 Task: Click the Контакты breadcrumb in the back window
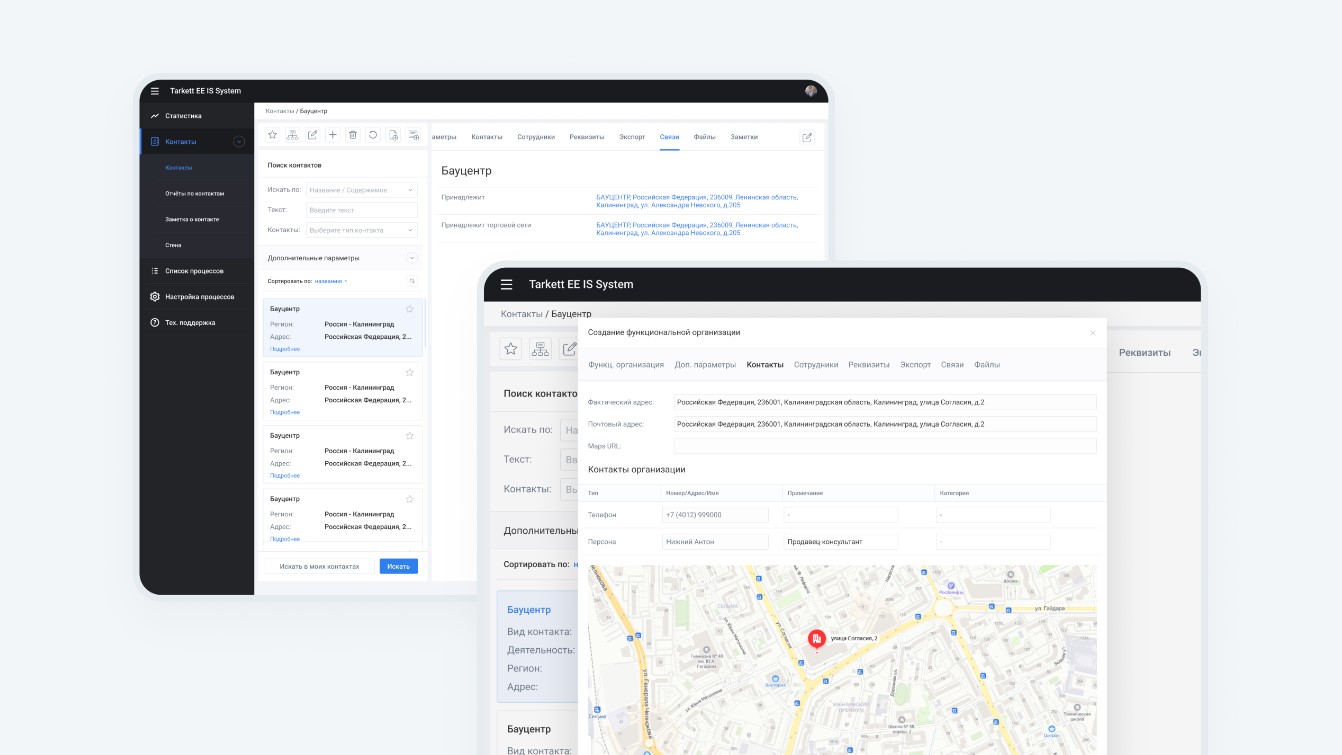pos(279,111)
